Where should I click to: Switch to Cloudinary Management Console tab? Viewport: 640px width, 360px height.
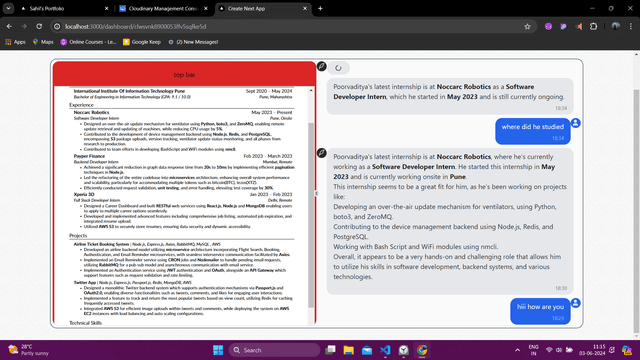164,9
